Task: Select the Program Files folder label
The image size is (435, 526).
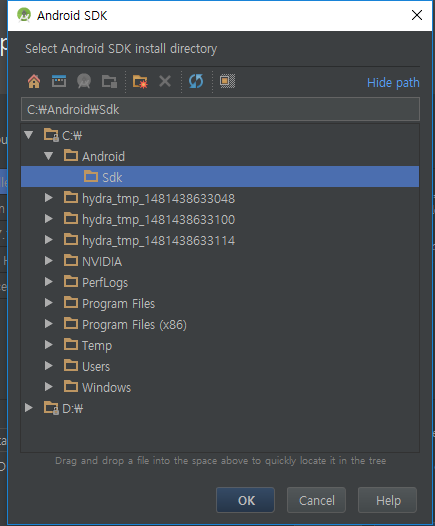Action: tap(118, 304)
